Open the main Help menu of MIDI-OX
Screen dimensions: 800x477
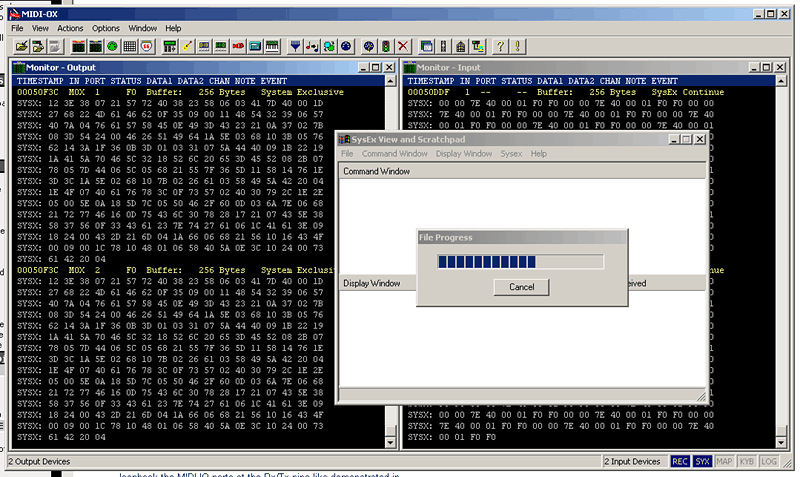click(173, 28)
